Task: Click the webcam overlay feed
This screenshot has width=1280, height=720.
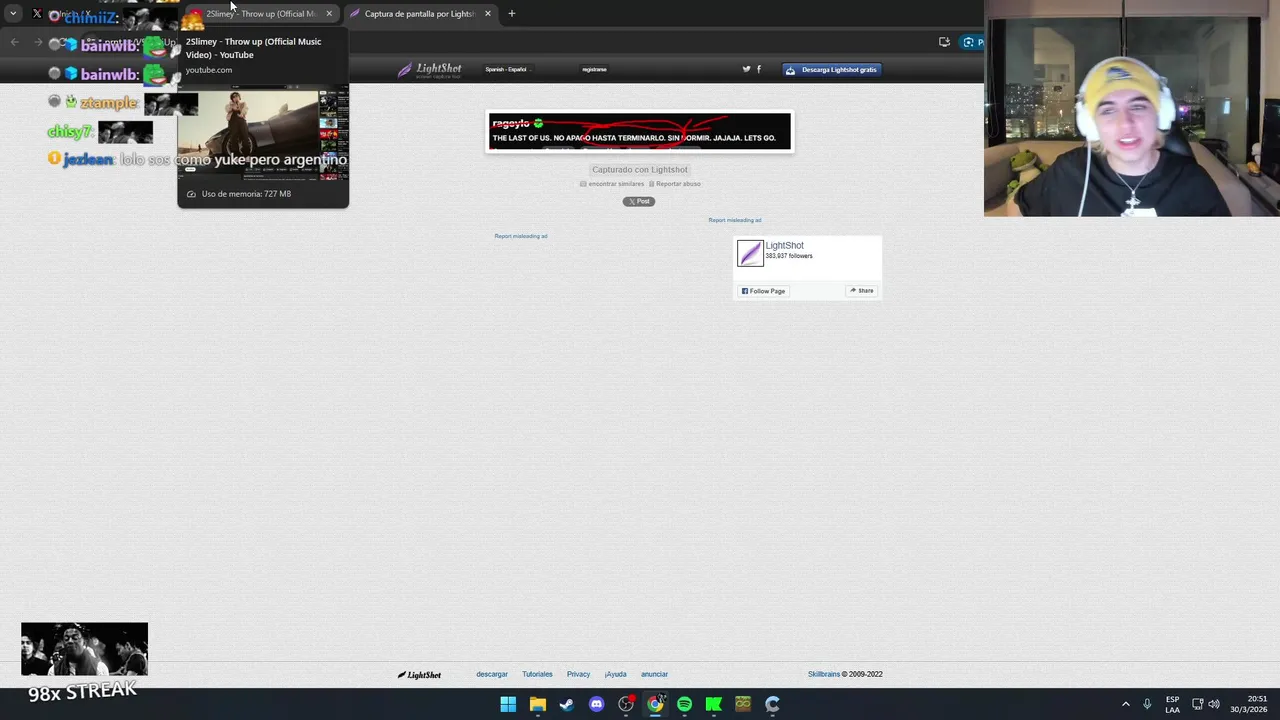Action: coord(1132,108)
